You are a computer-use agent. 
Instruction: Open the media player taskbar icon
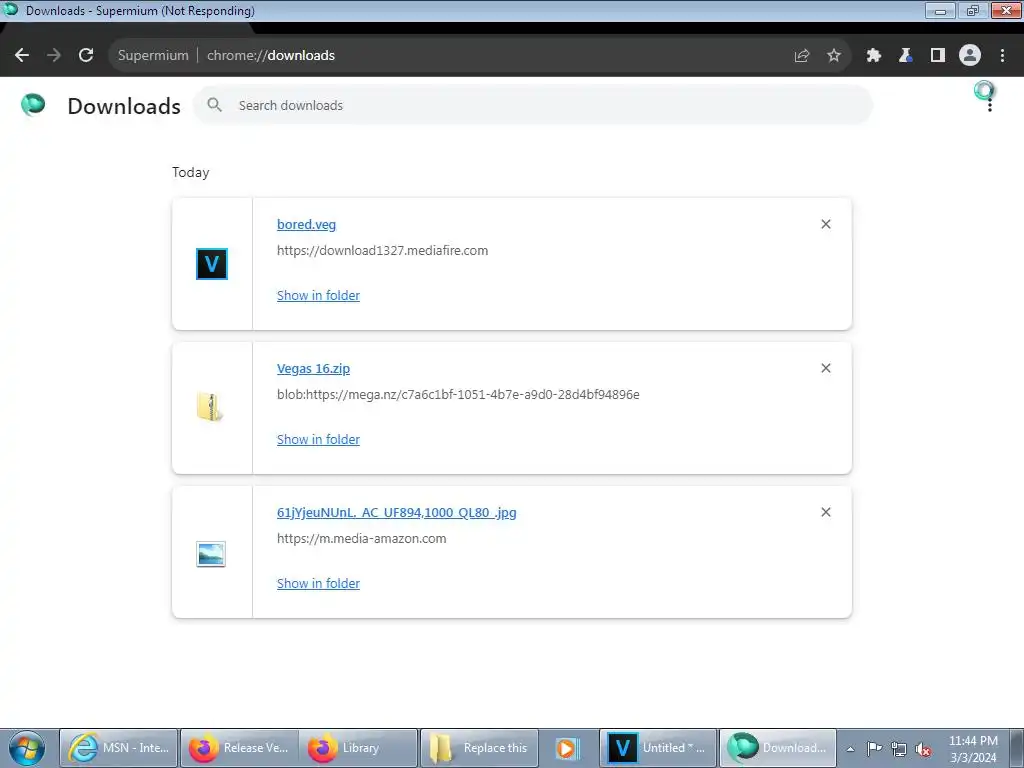567,748
